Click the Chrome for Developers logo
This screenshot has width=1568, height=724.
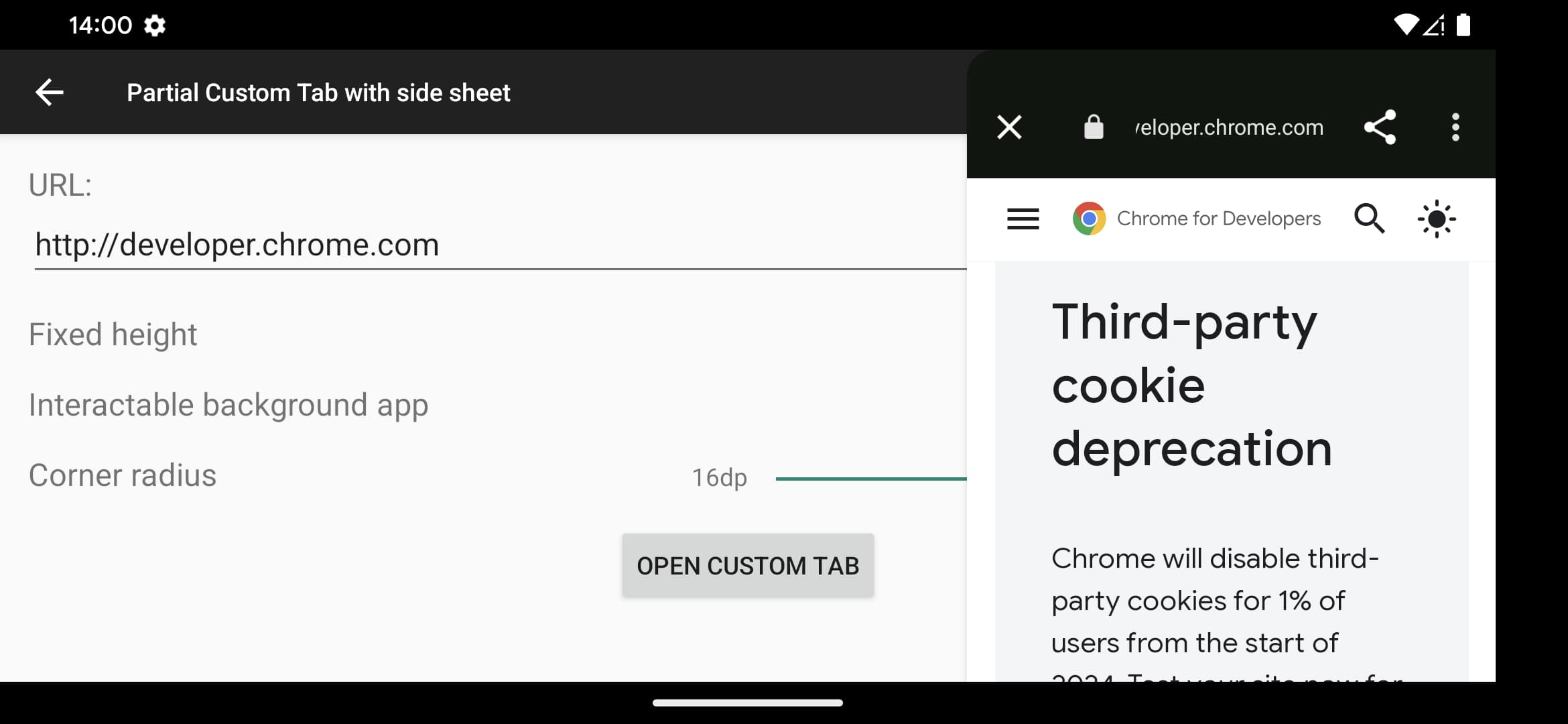point(1090,218)
